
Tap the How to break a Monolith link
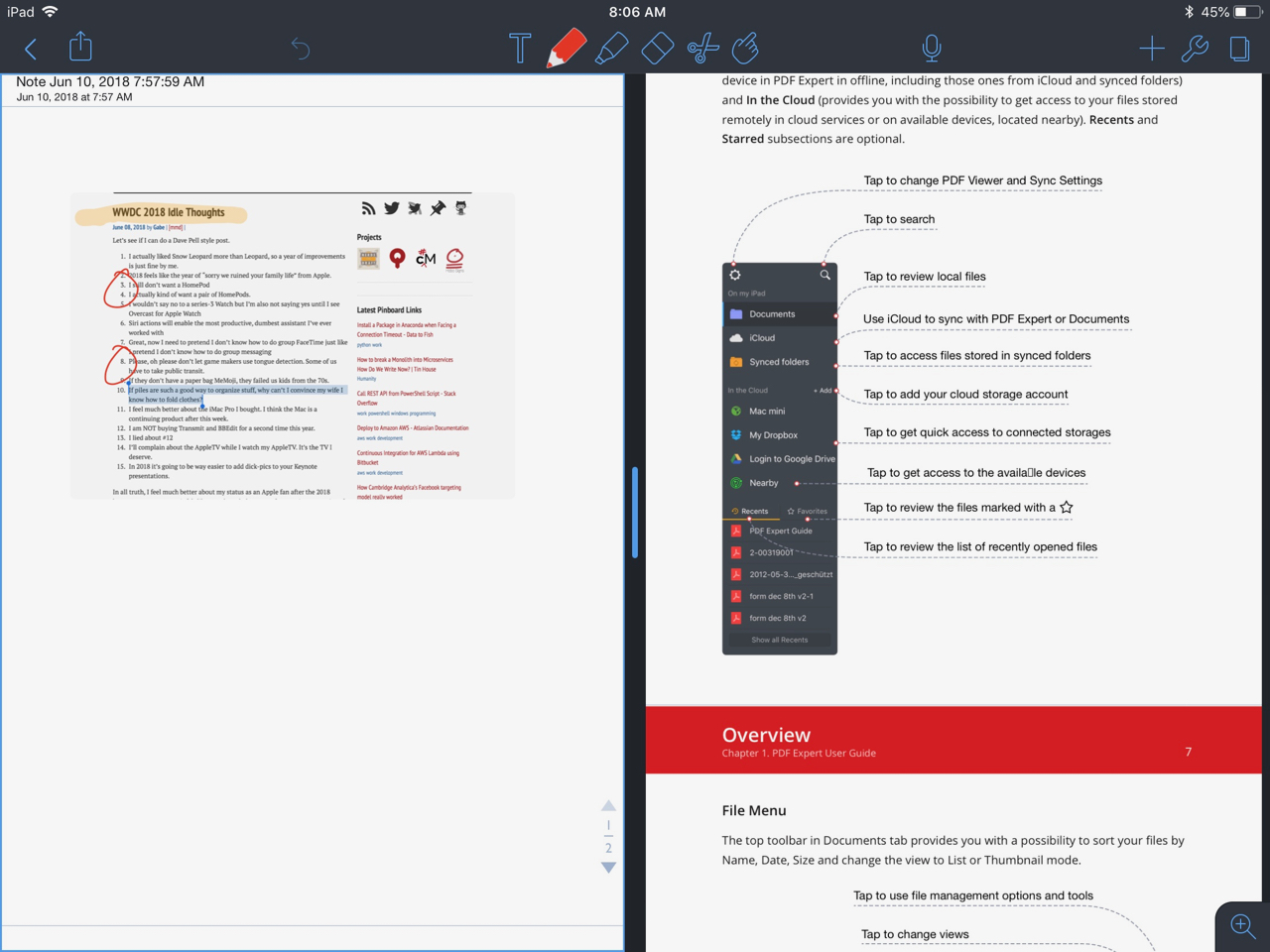click(405, 364)
